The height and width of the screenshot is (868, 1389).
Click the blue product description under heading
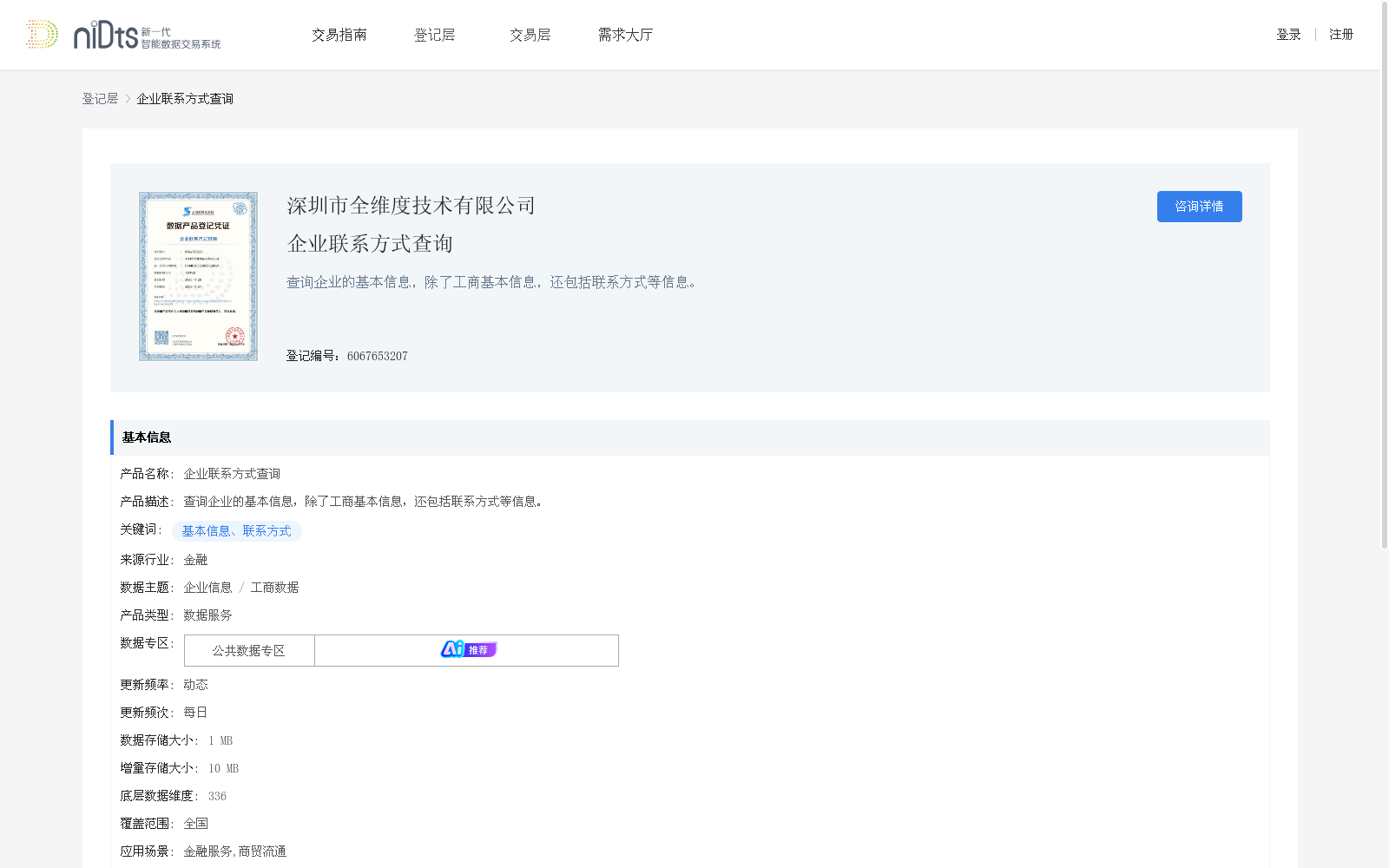494,282
